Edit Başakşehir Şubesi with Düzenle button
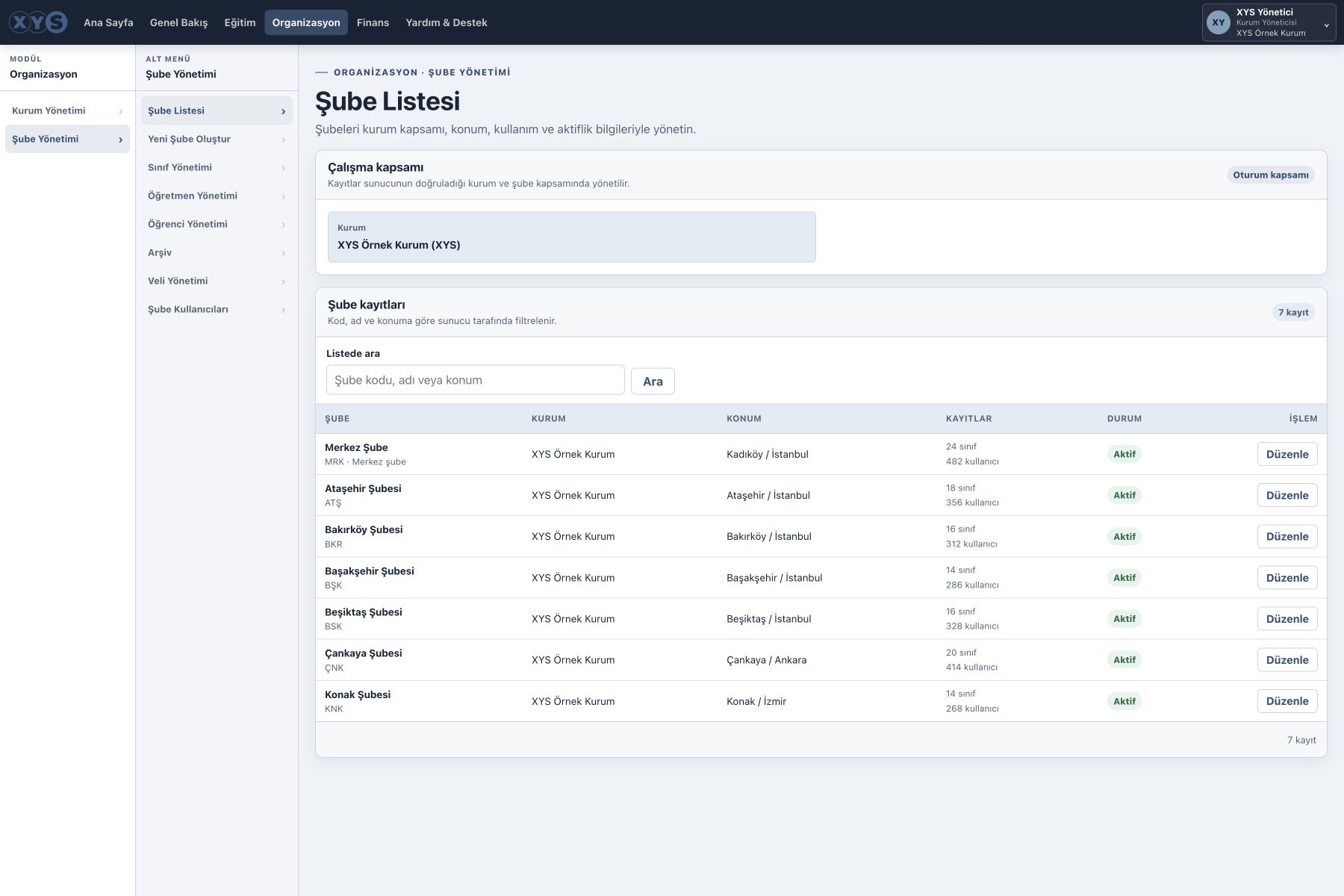 (x=1287, y=577)
